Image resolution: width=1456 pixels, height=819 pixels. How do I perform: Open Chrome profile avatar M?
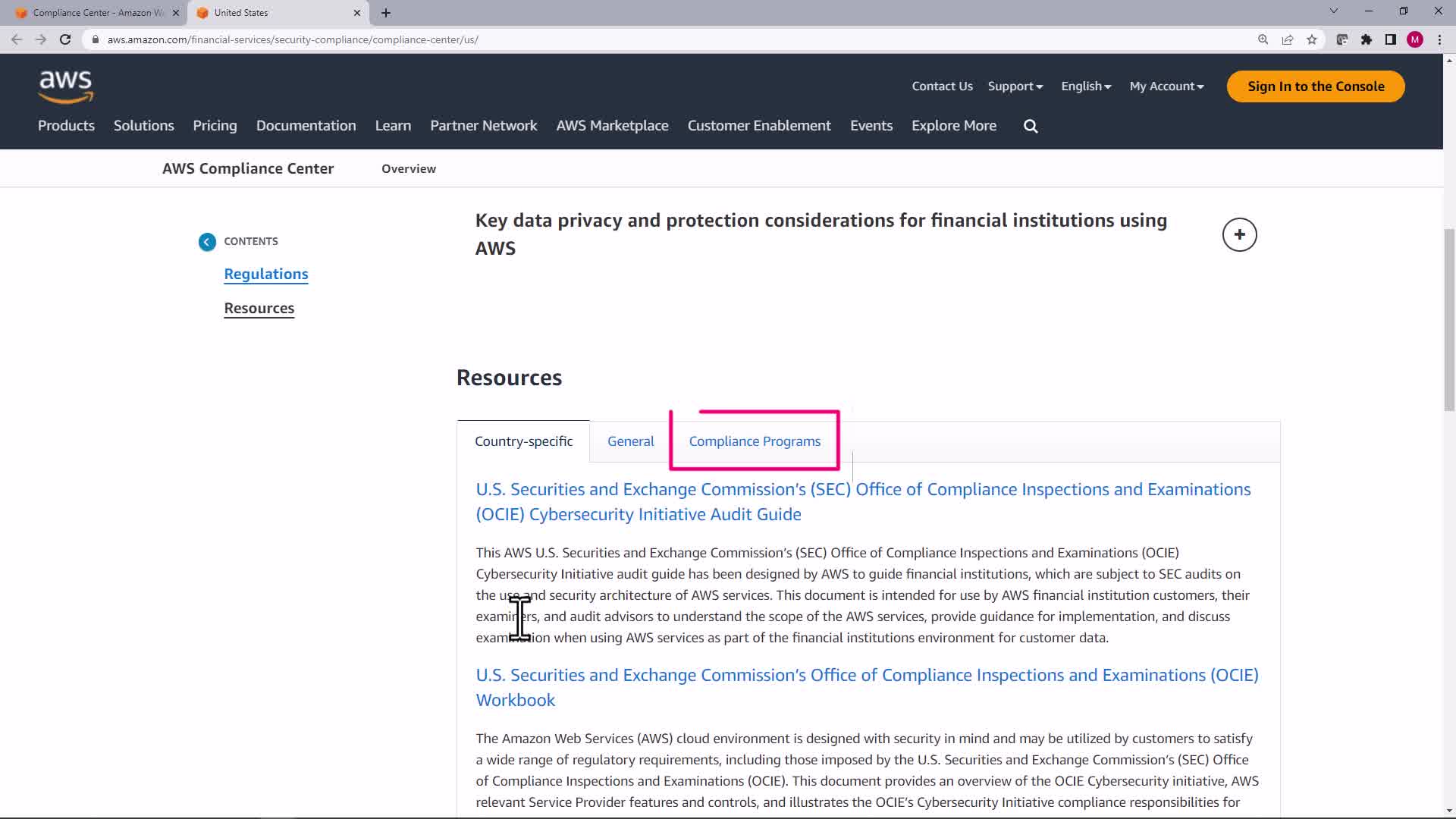[x=1415, y=39]
